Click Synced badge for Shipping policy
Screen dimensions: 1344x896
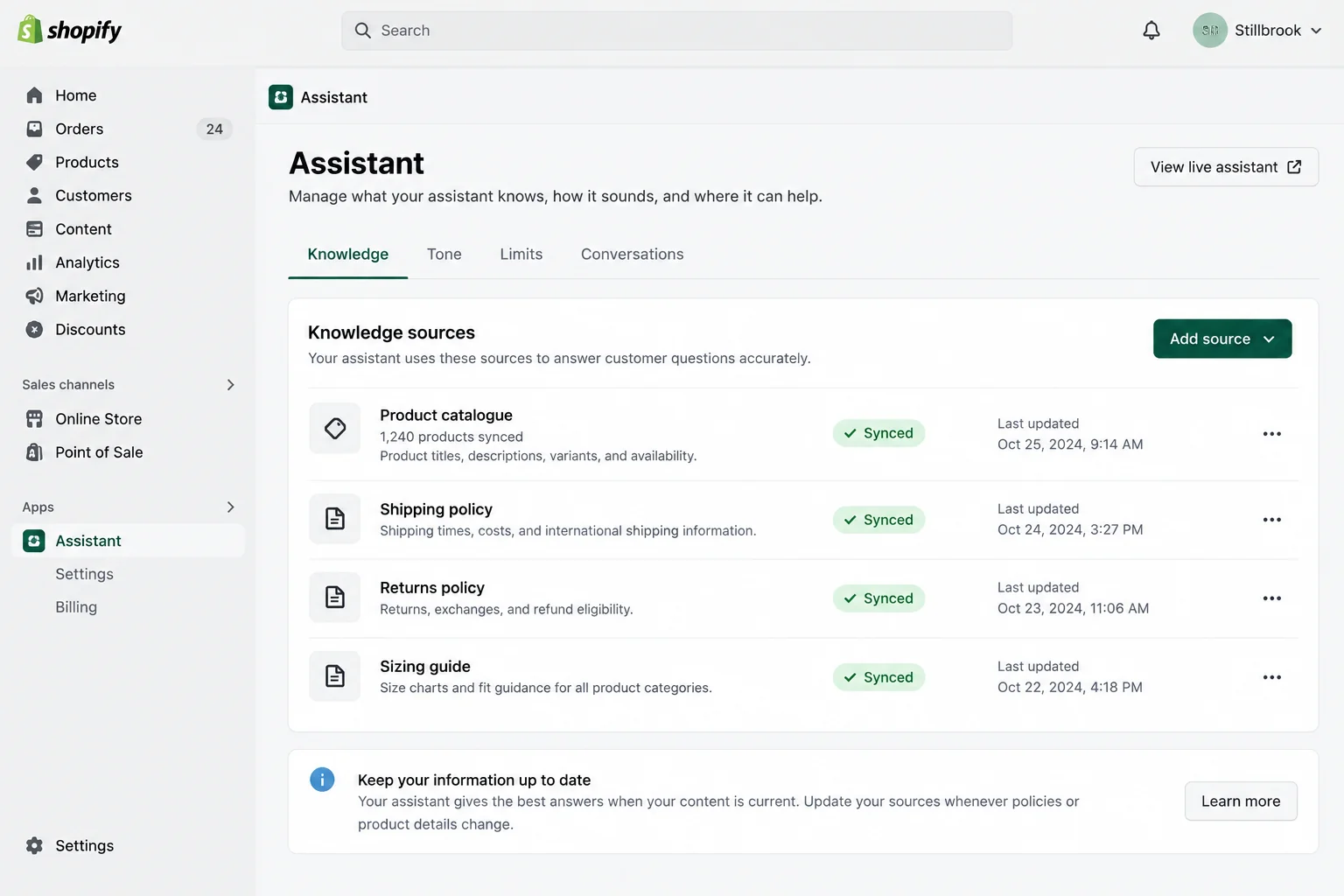[x=878, y=520]
